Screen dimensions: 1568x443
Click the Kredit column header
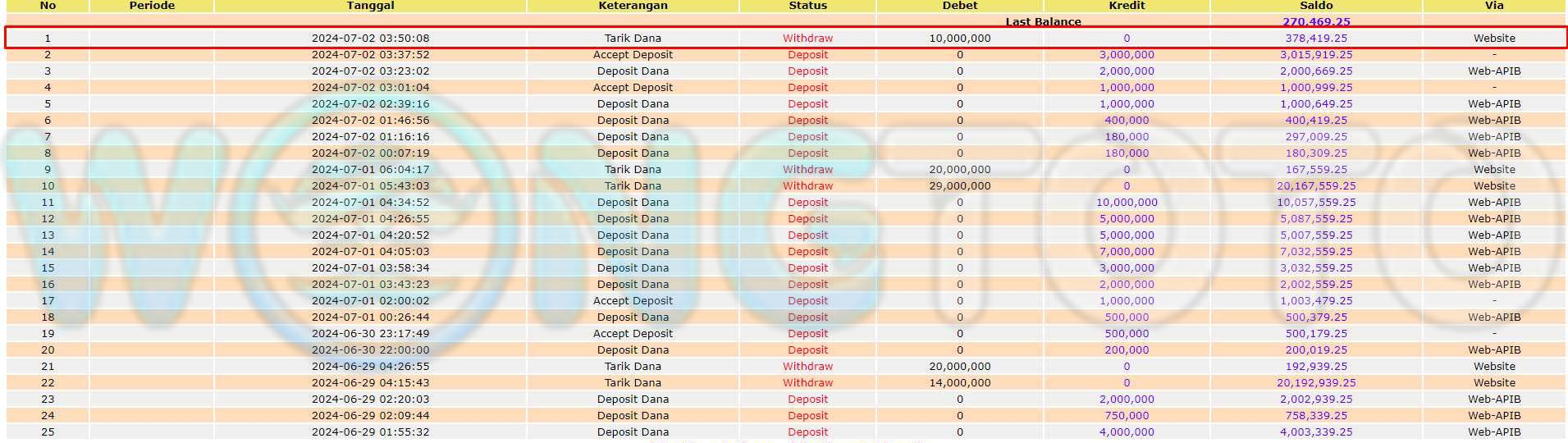click(x=1127, y=6)
